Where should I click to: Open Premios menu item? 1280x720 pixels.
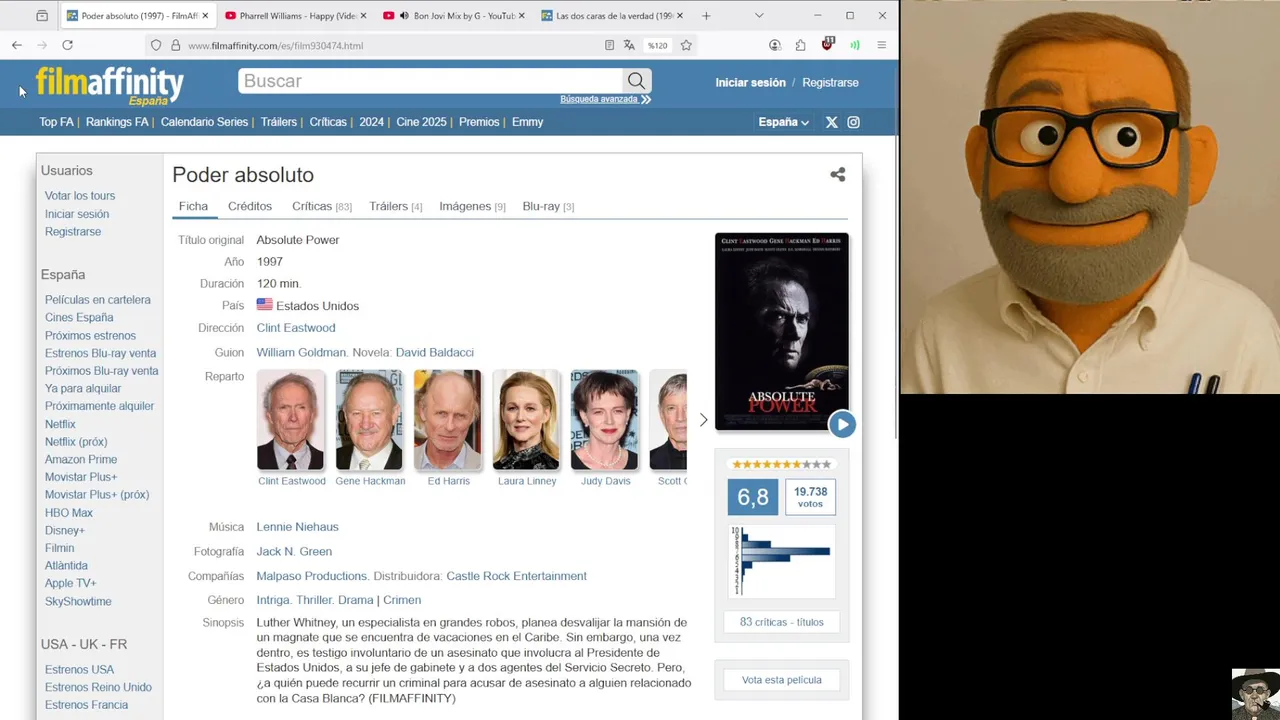click(479, 122)
